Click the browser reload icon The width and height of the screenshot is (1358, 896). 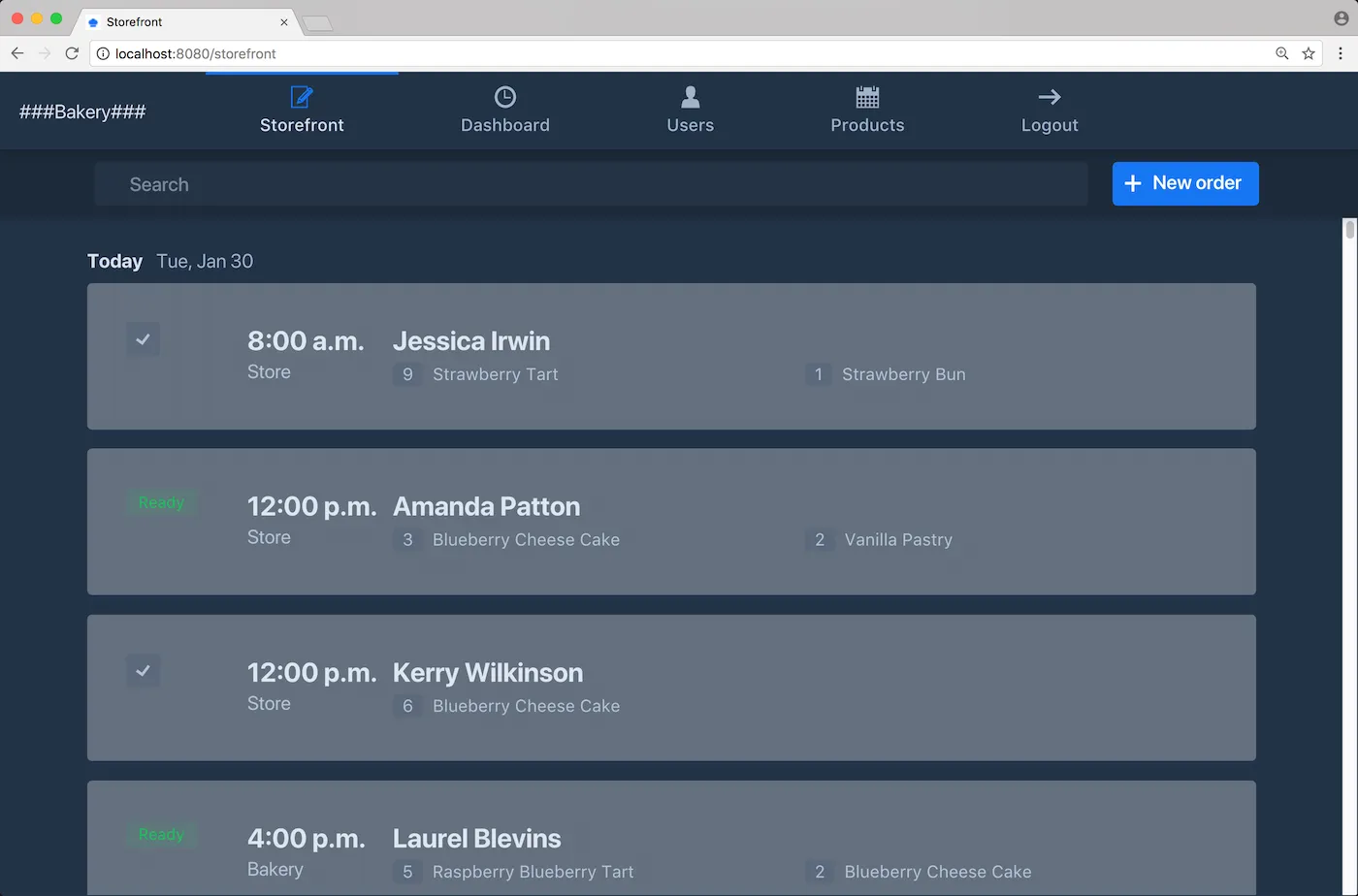72,53
